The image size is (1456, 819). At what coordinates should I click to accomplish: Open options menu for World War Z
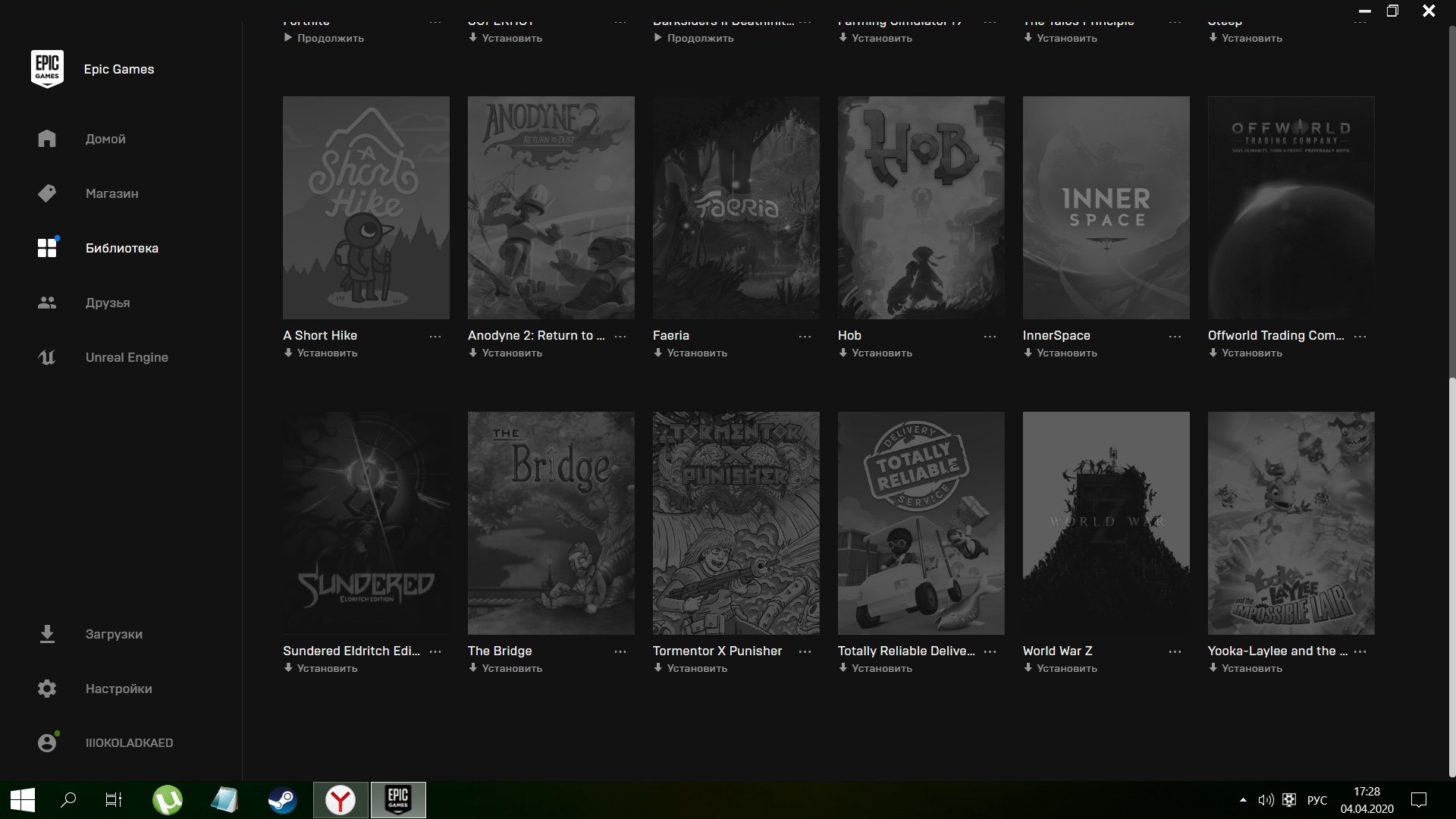tap(1175, 652)
